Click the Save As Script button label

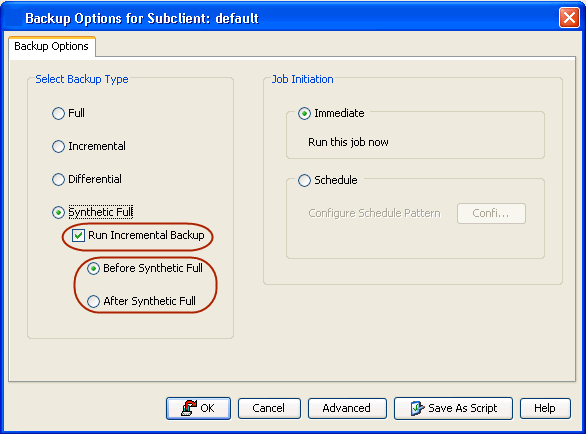[463, 408]
